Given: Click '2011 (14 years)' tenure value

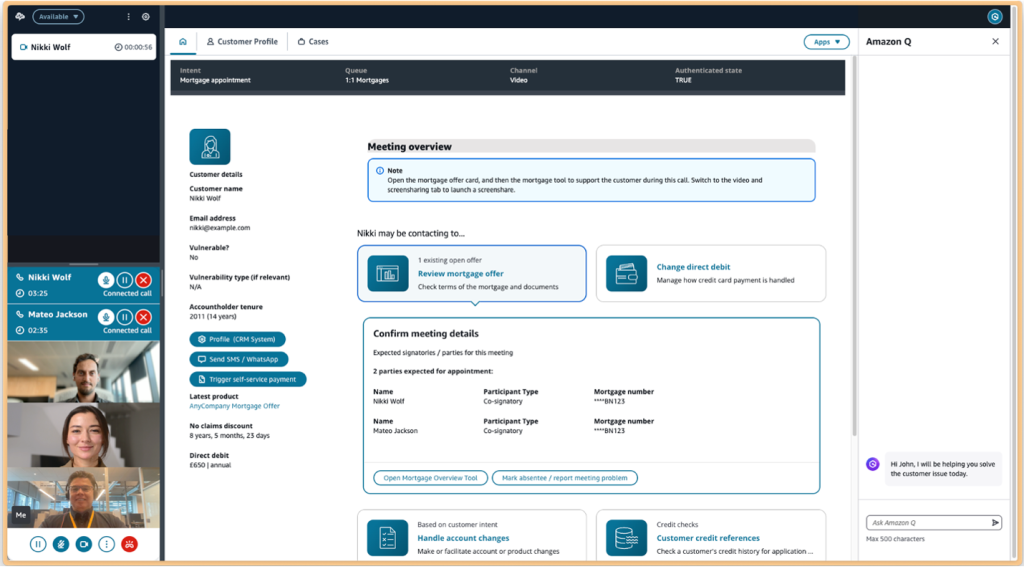Looking at the screenshot, I should [x=213, y=316].
